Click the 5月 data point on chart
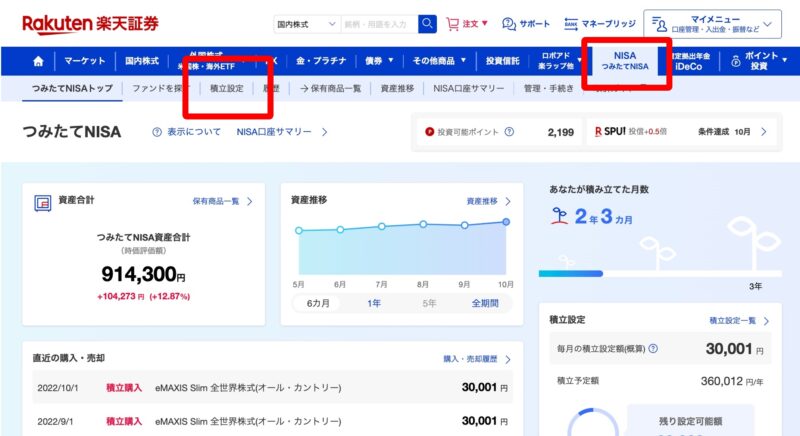The width and height of the screenshot is (800, 436). point(299,230)
